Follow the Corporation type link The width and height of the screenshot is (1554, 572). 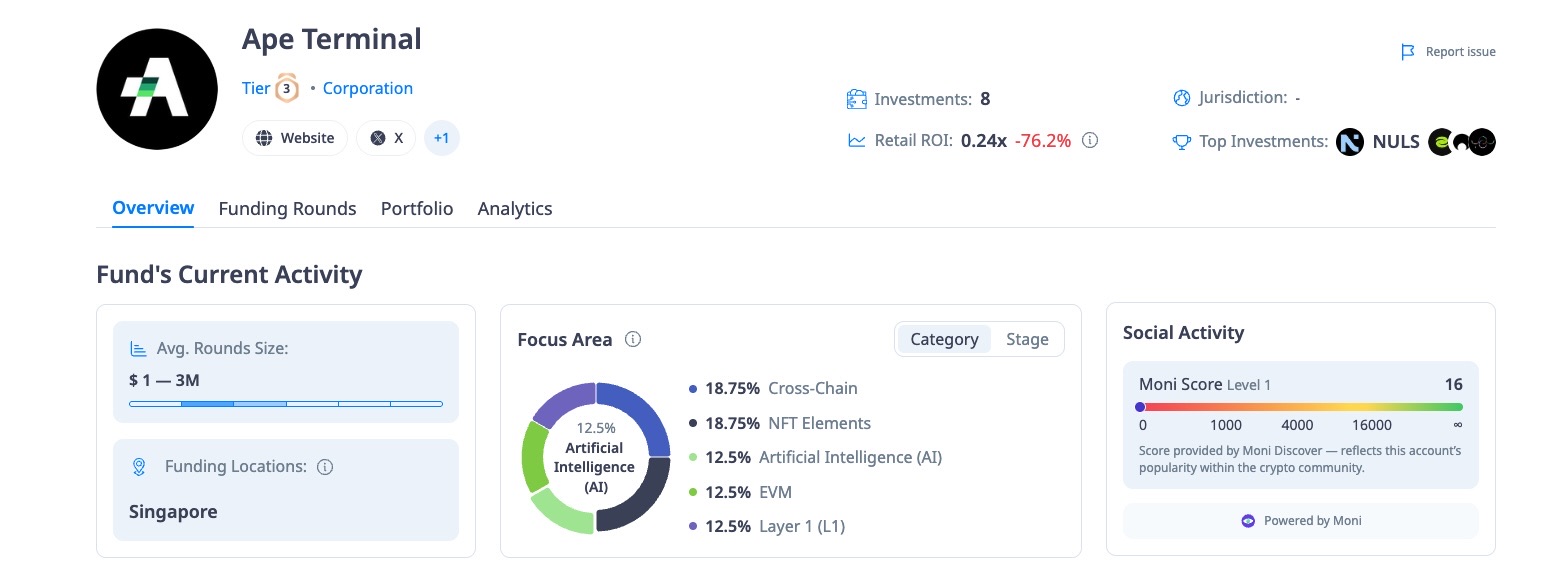[x=368, y=88]
